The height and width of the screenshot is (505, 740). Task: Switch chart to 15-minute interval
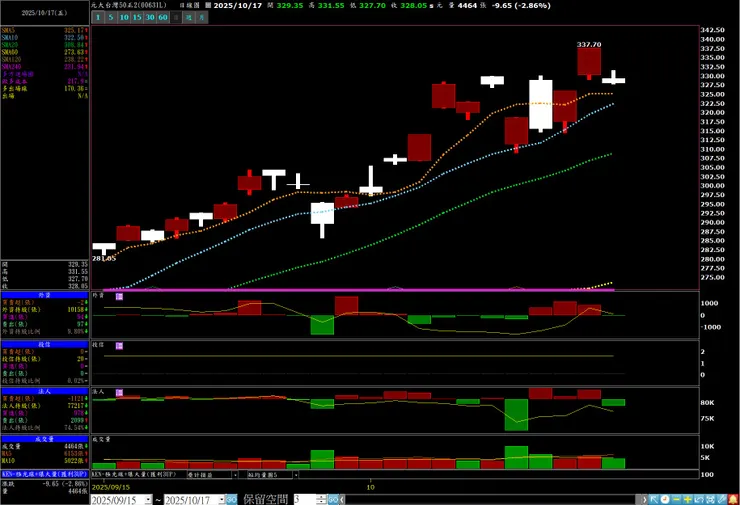click(137, 17)
